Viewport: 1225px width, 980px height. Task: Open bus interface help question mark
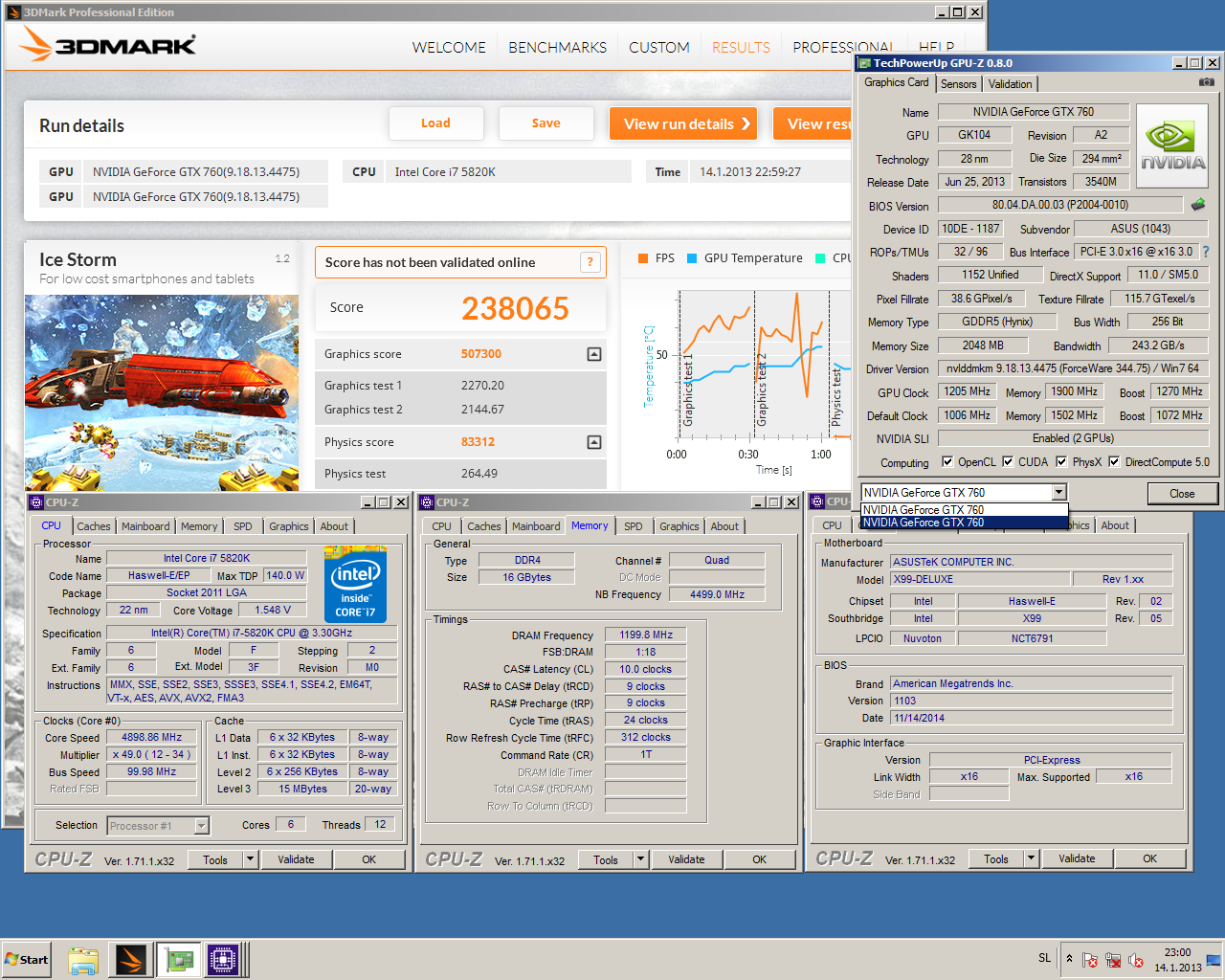(x=1206, y=252)
